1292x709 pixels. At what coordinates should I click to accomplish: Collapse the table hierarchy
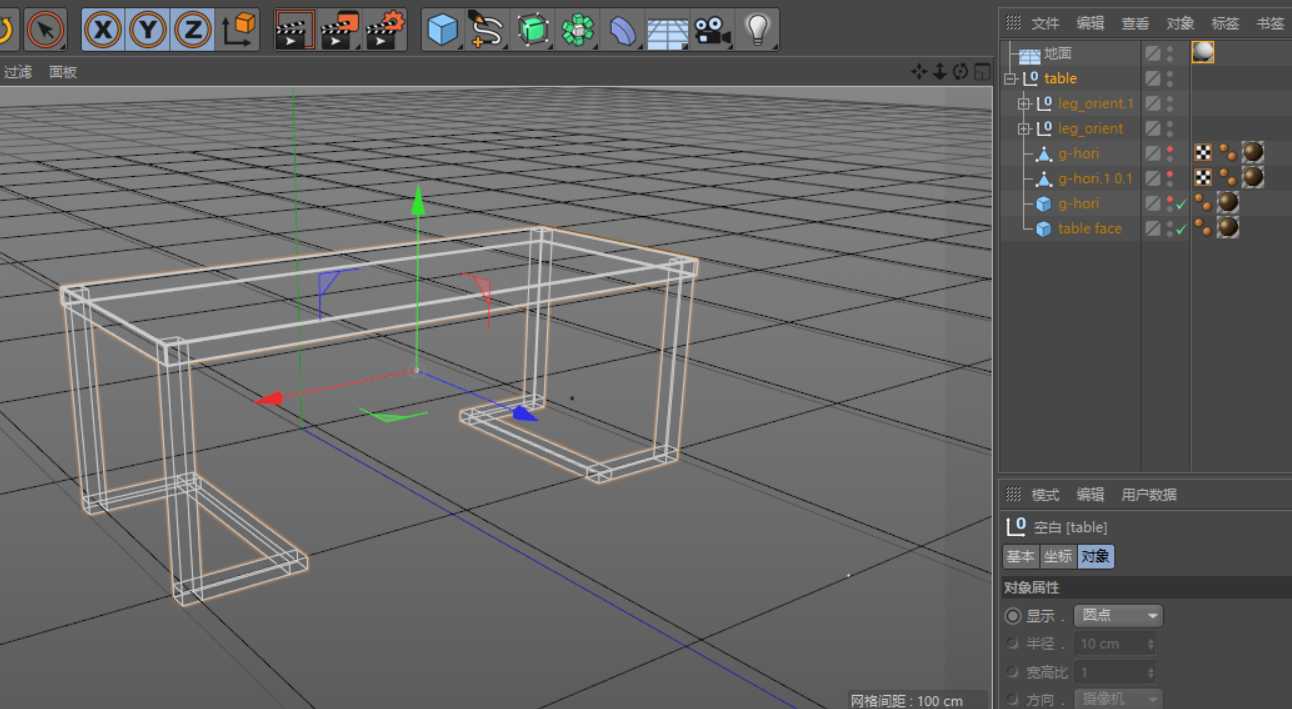tap(1008, 78)
